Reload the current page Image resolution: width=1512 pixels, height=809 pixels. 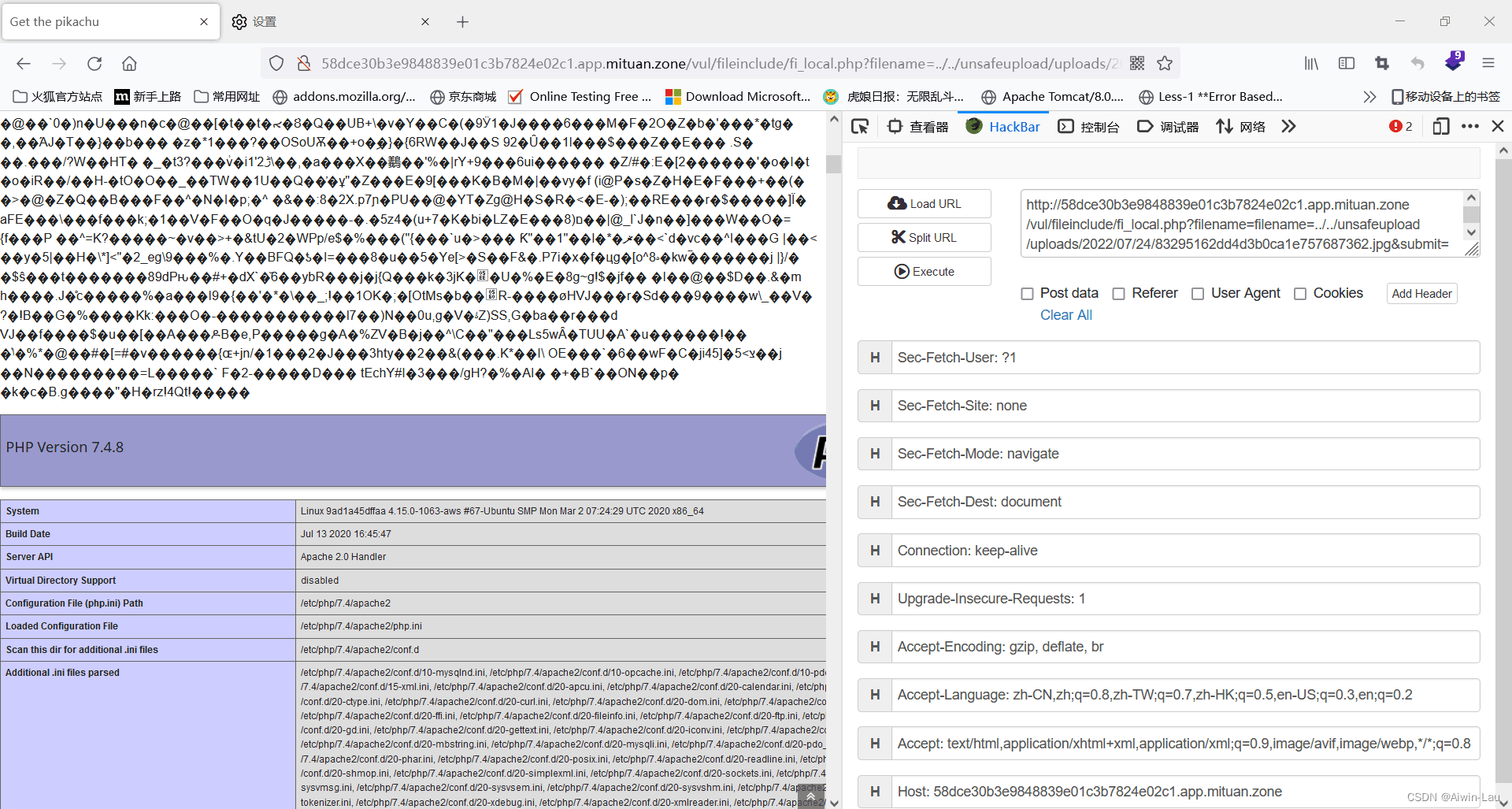(94, 64)
